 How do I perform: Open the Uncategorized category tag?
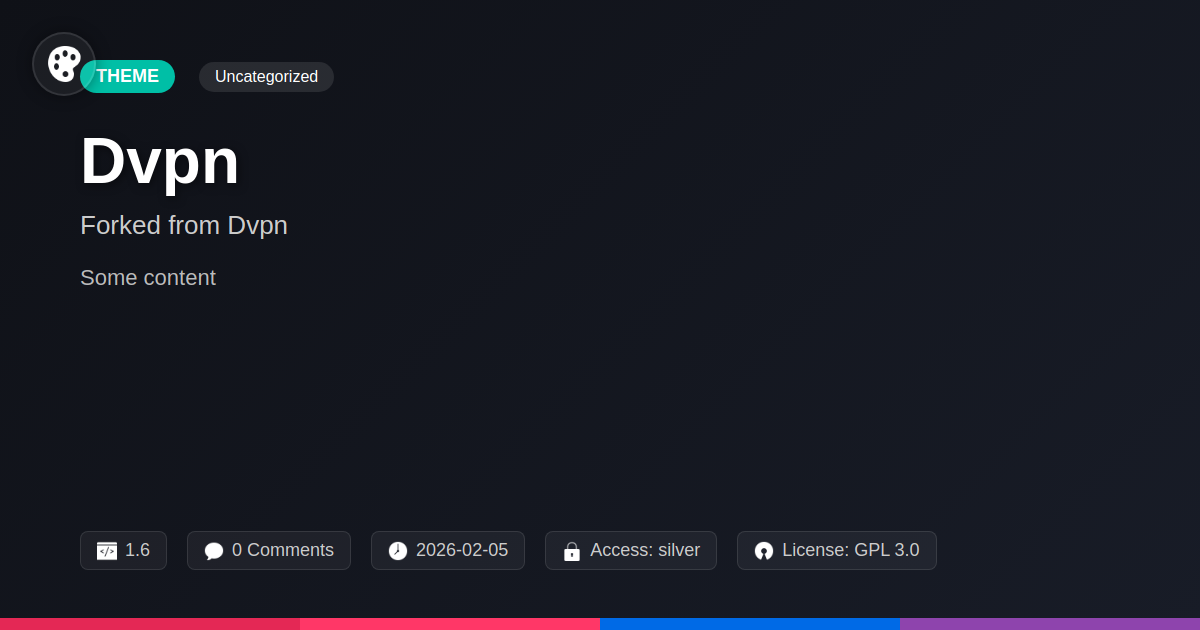(266, 77)
